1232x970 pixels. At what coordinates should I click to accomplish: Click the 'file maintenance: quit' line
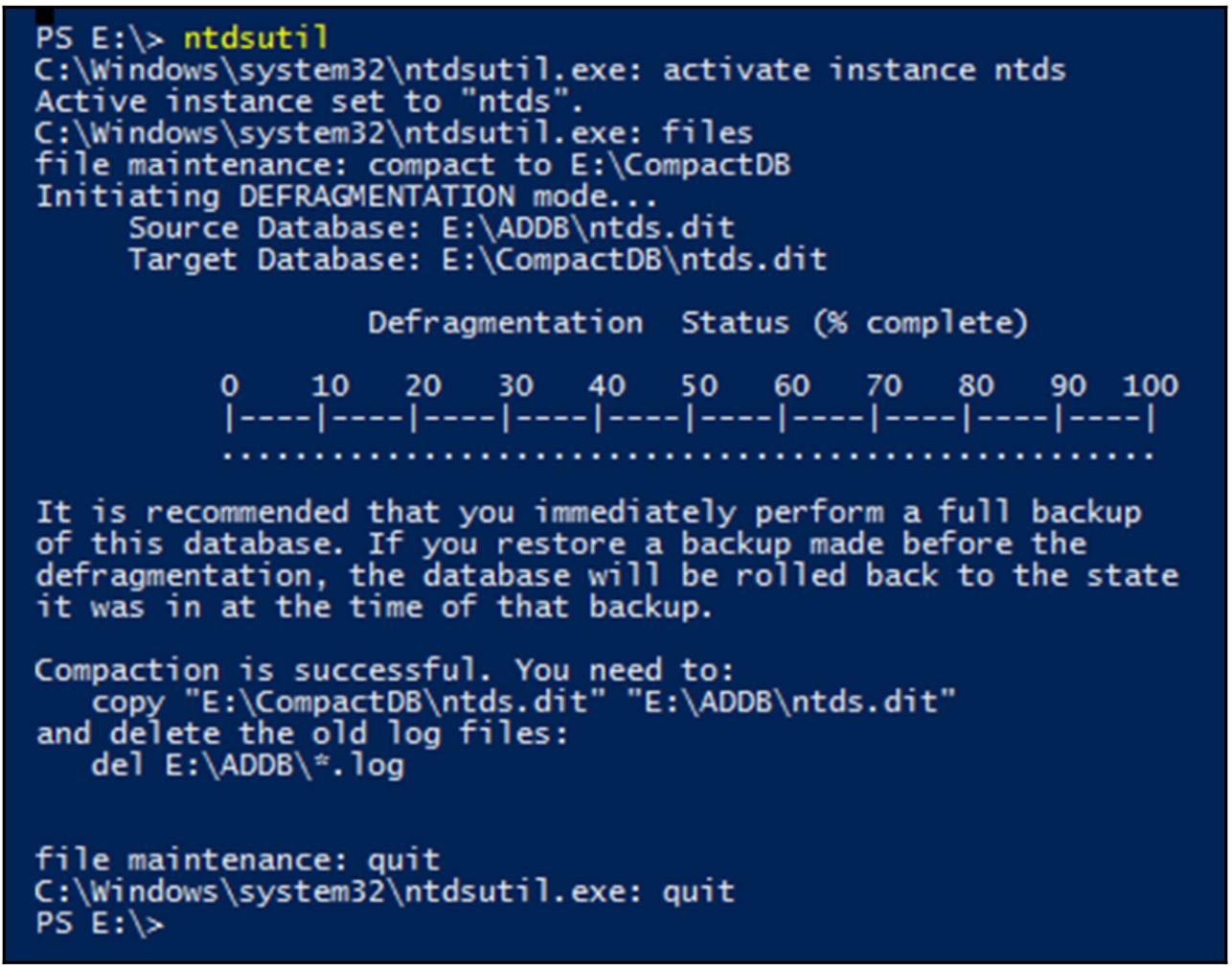pyautogui.click(x=238, y=859)
